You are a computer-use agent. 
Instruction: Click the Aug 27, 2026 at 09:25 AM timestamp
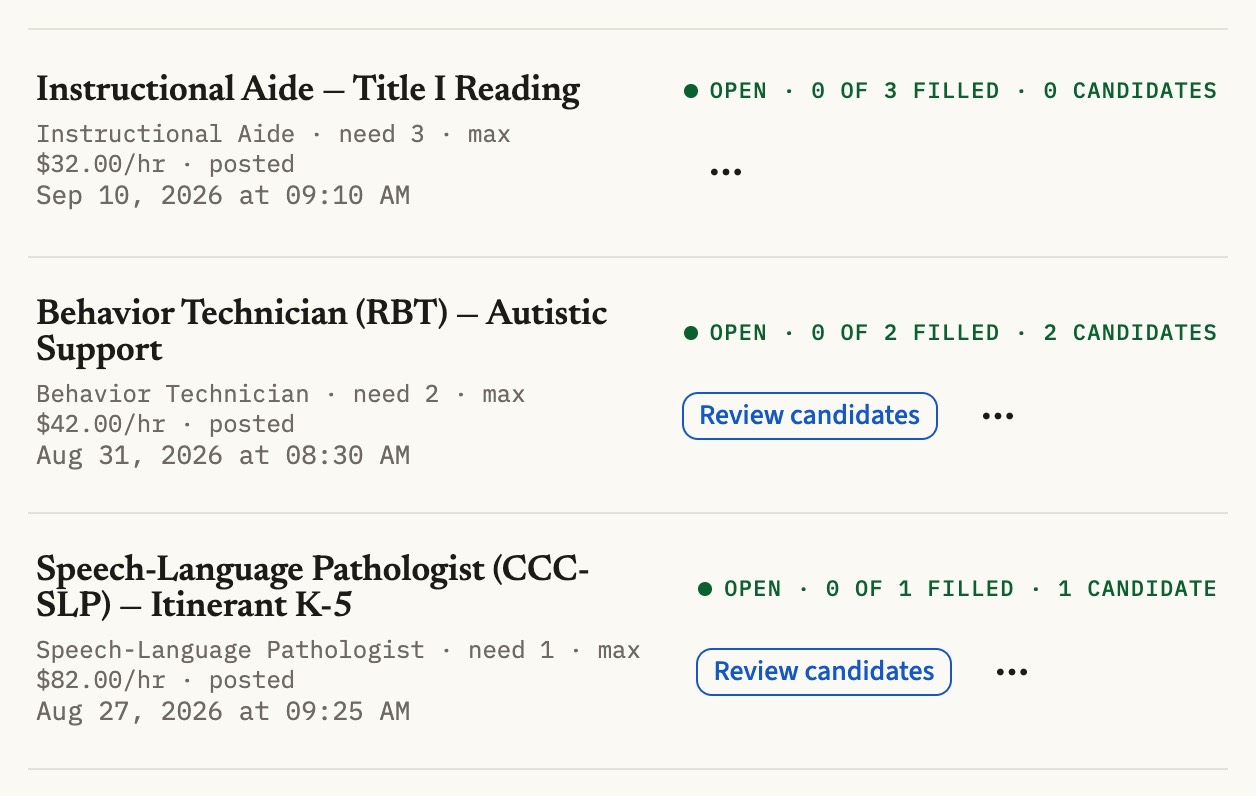point(223,711)
